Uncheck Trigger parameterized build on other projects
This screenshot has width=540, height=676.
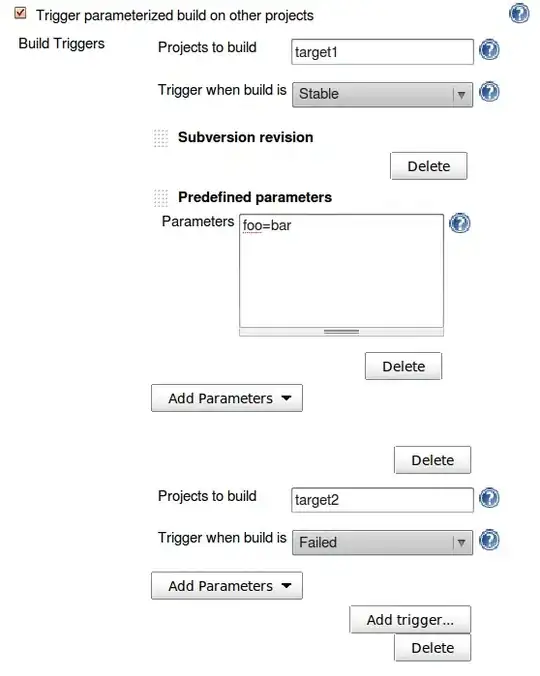pos(20,13)
